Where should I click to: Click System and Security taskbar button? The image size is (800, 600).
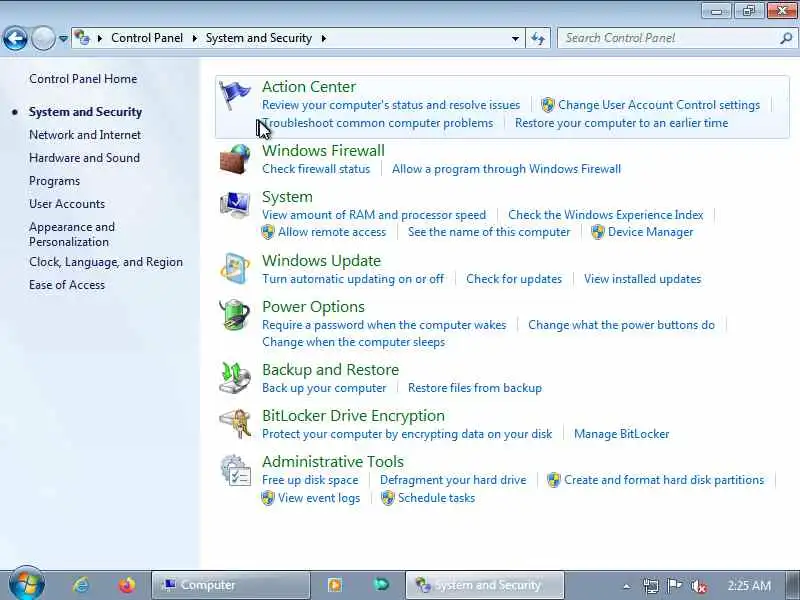coord(485,585)
